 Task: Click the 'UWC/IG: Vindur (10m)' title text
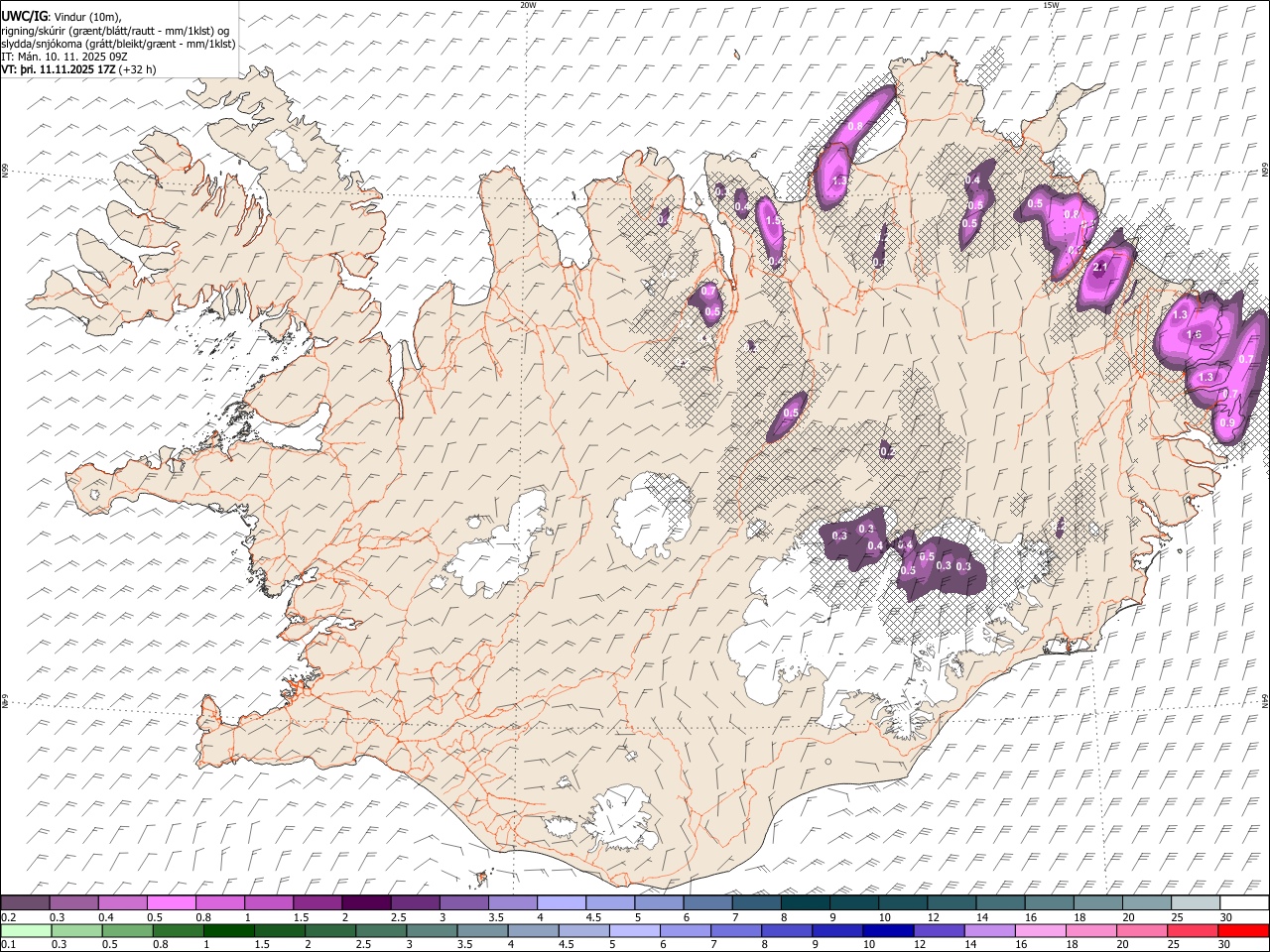(62, 16)
